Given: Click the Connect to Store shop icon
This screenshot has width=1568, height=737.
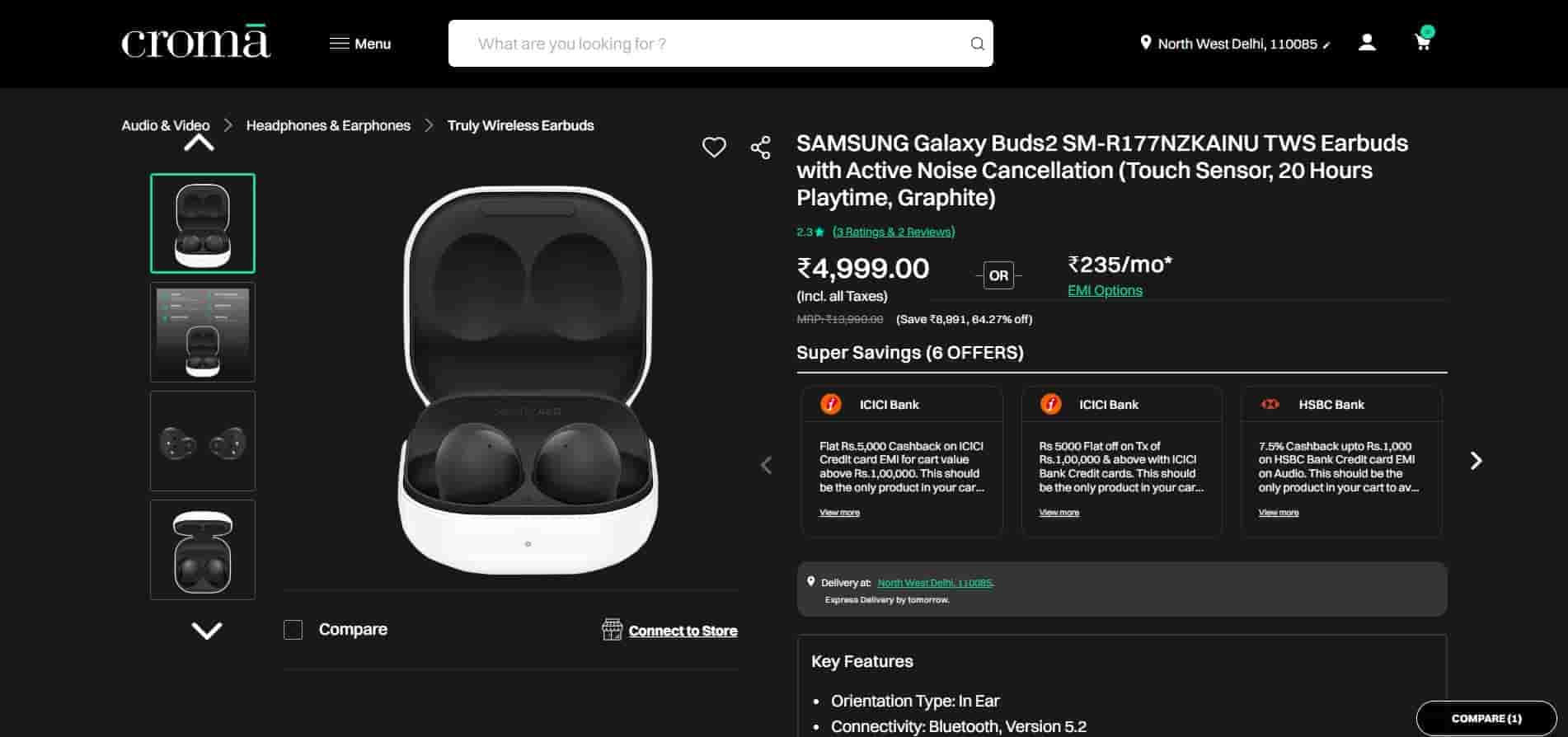Looking at the screenshot, I should (612, 630).
